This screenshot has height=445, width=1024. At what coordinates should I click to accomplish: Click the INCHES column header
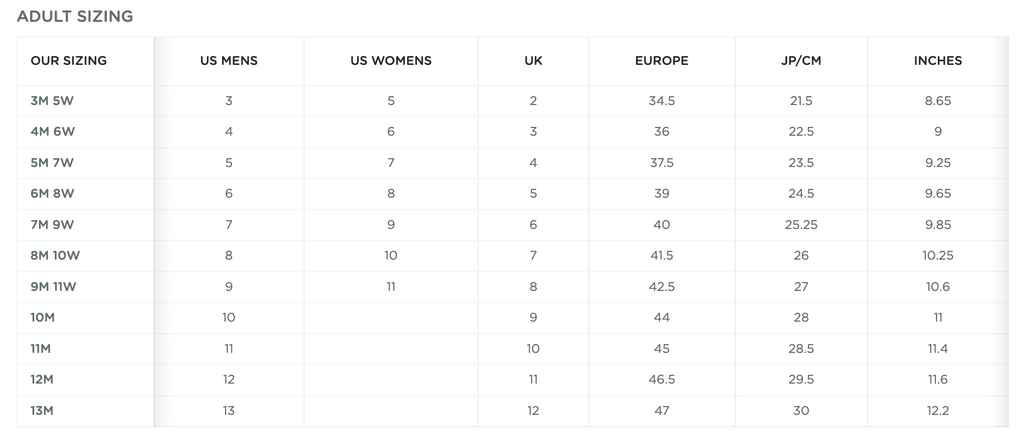coord(938,61)
